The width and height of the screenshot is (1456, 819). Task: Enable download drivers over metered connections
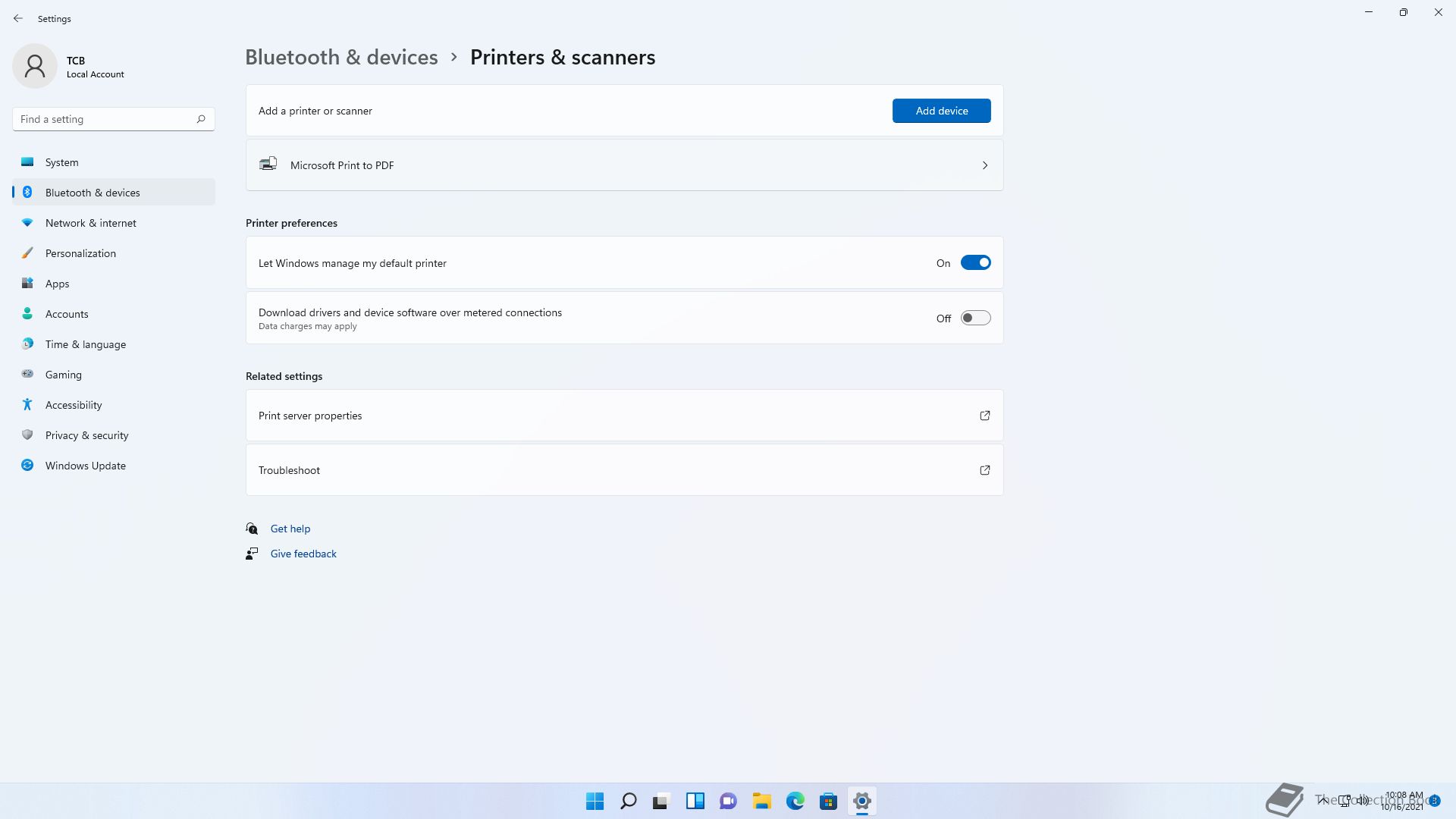click(x=975, y=318)
